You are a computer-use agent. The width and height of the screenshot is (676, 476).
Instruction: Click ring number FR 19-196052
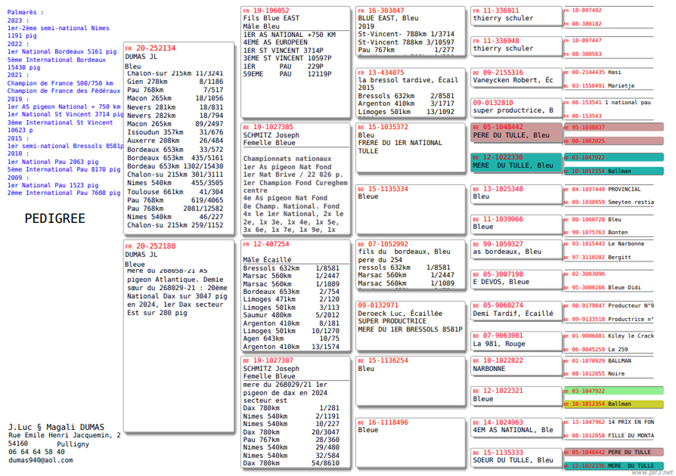[x=266, y=10]
